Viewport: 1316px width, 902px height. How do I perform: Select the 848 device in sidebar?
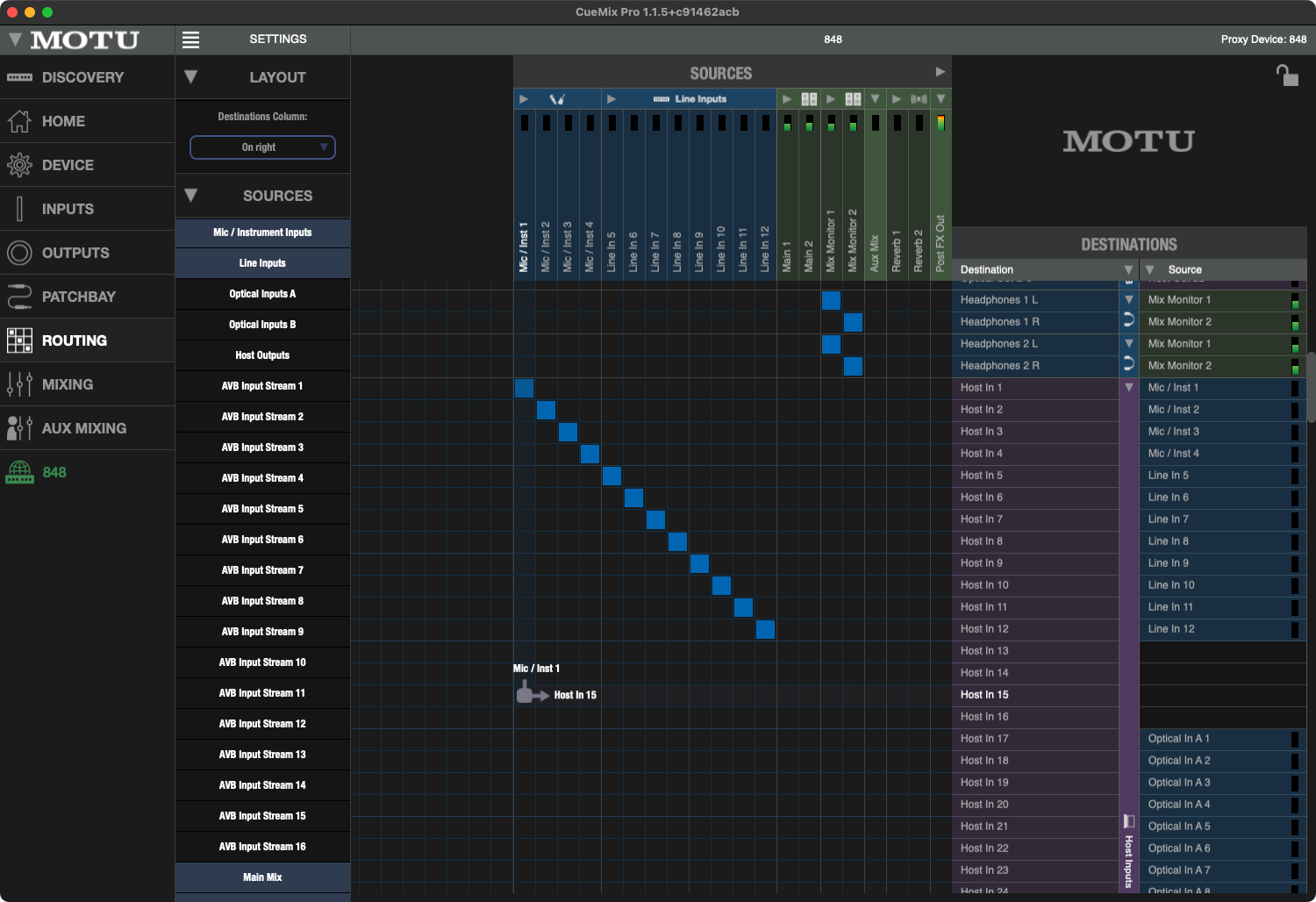[x=88, y=472]
